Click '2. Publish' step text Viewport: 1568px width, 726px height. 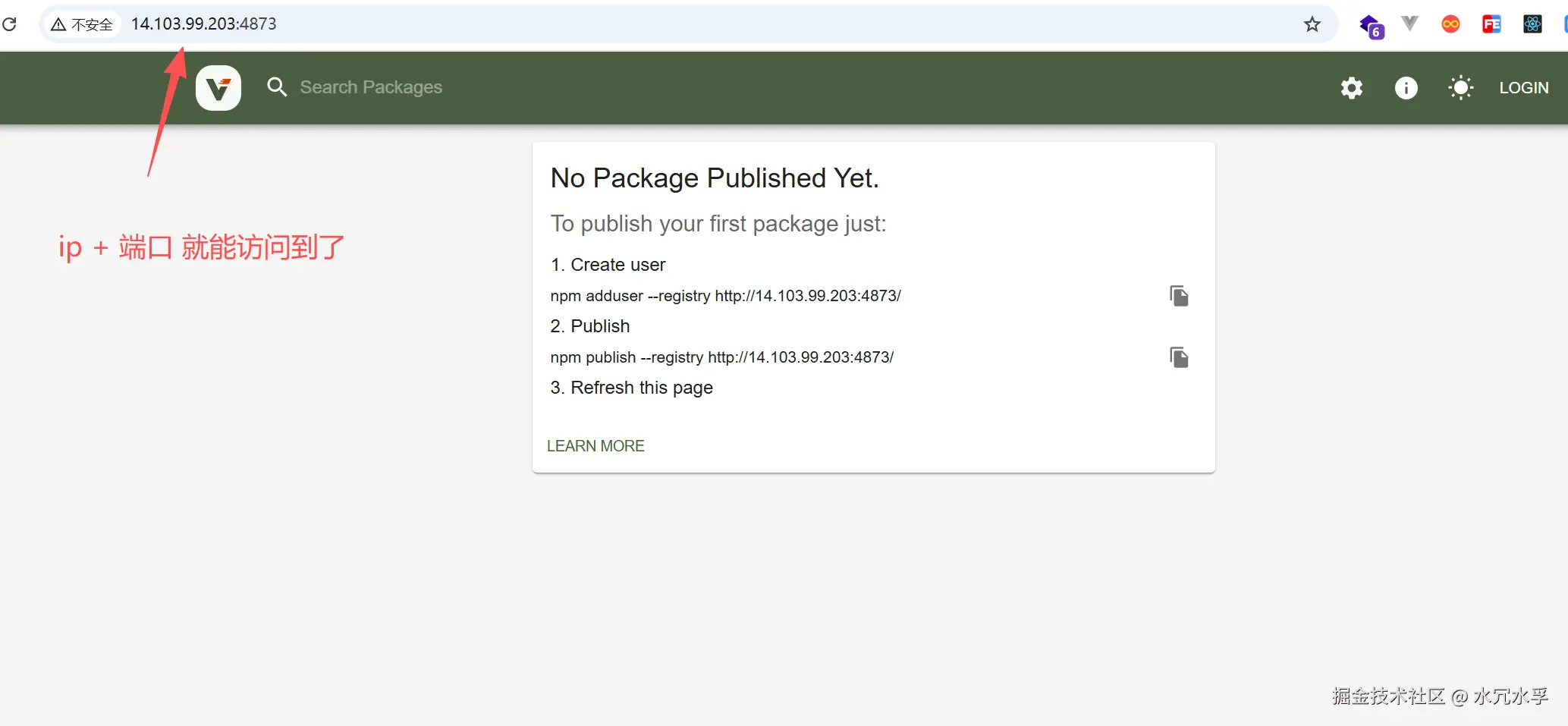[590, 326]
